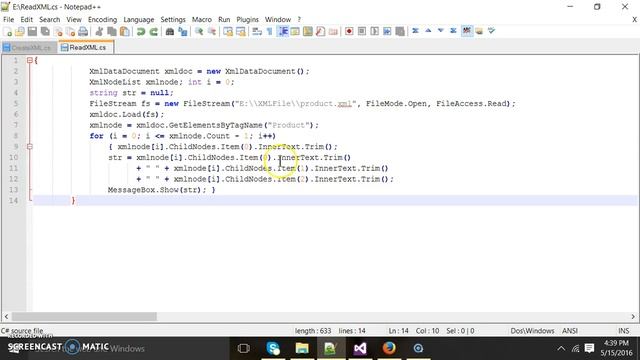Click the horizontal scrollbar thumb

coord(84,317)
